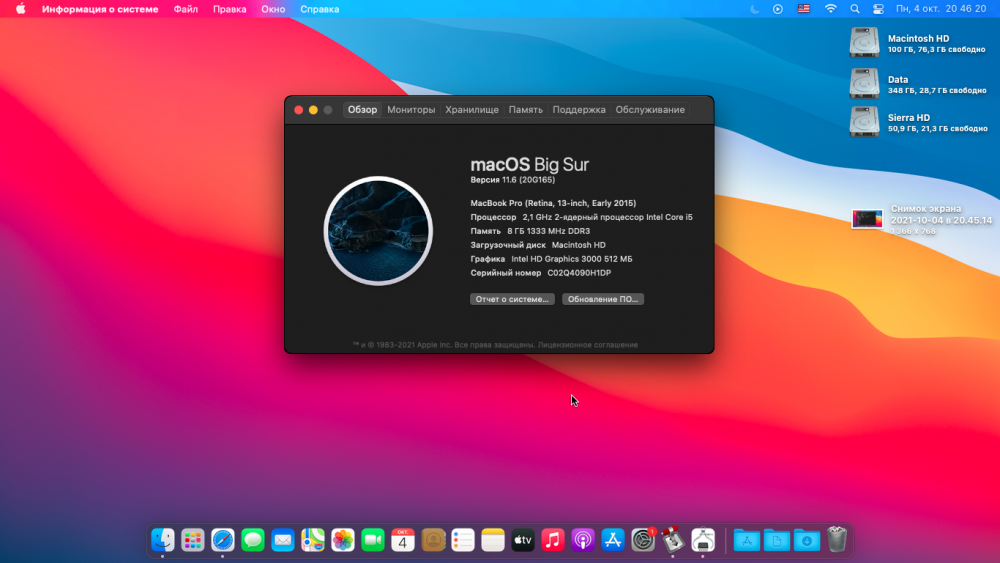The width and height of the screenshot is (1000, 563).
Task: Open System Preferences with update badge
Action: point(643,540)
